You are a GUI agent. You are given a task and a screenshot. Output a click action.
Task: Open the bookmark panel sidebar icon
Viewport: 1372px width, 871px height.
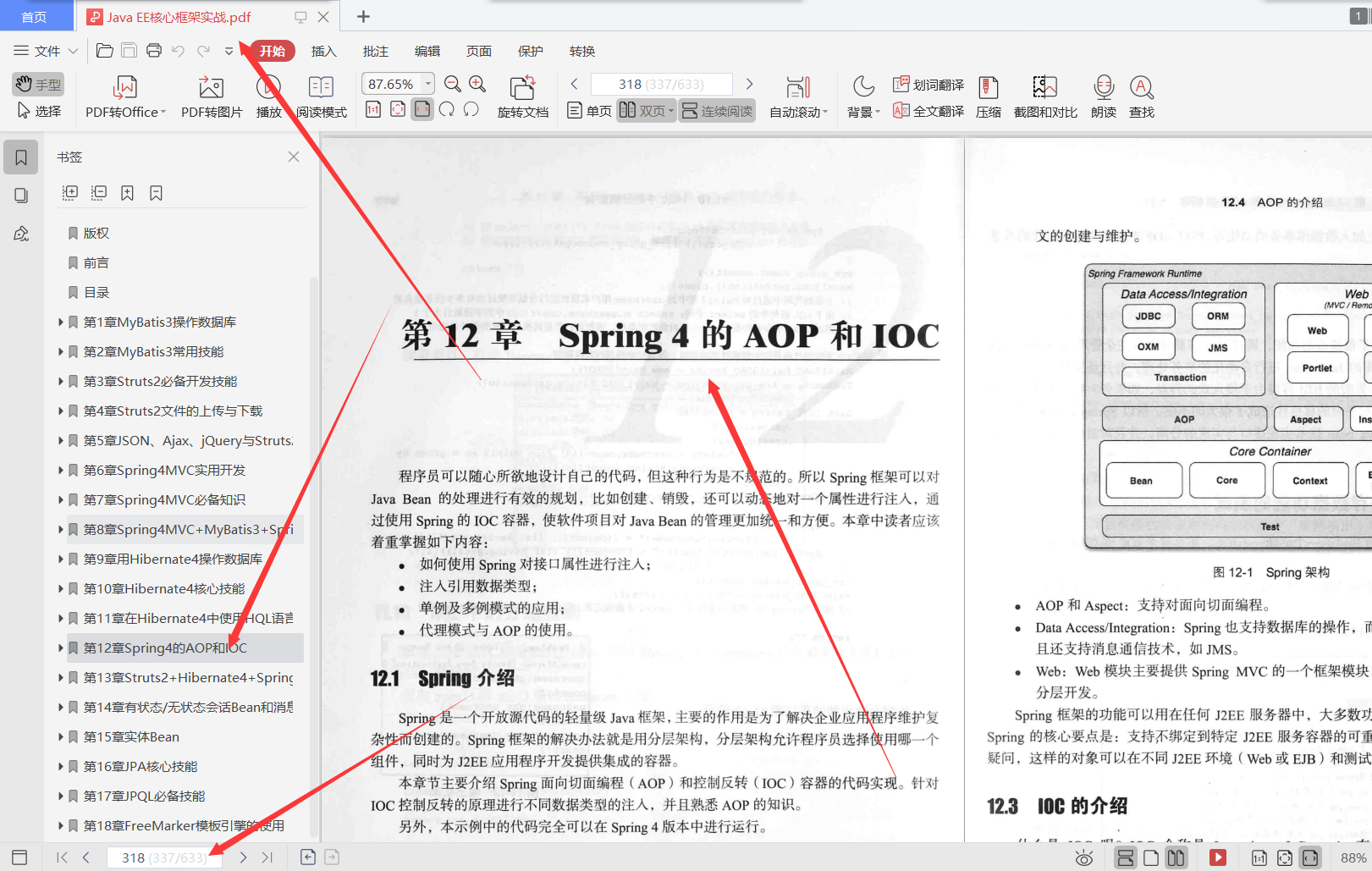[x=21, y=157]
